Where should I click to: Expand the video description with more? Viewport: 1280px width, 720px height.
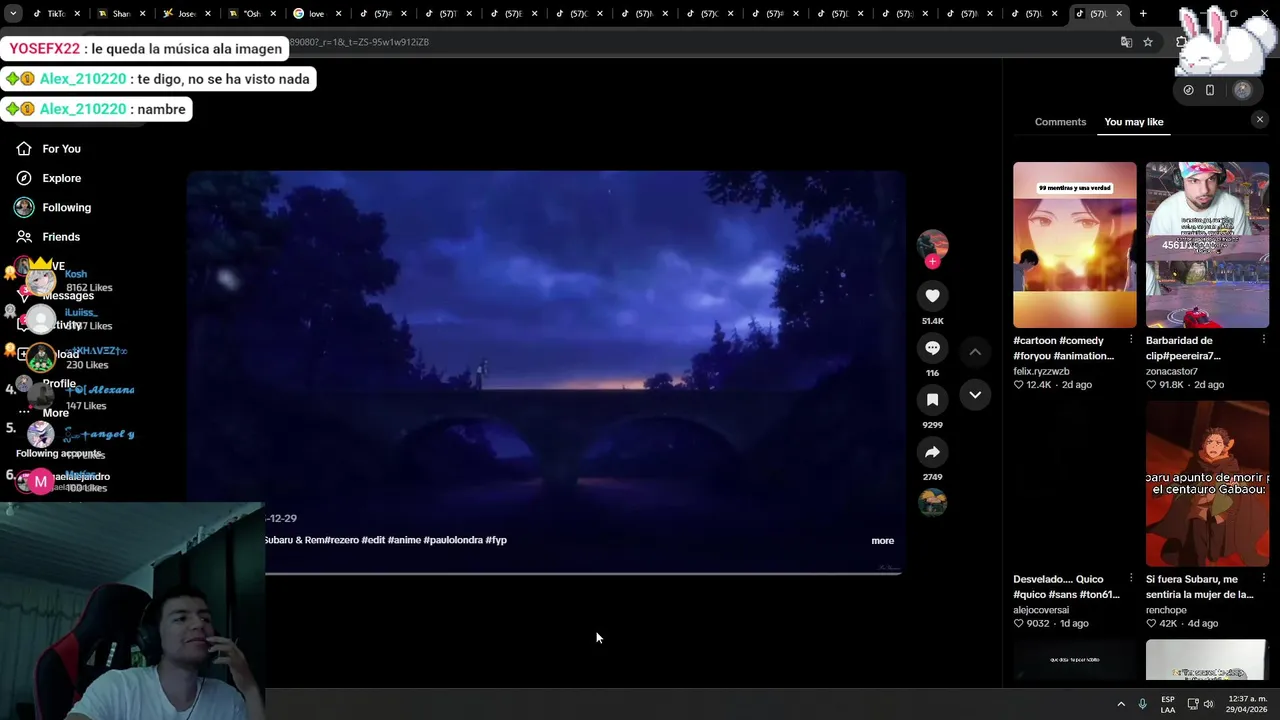(x=882, y=541)
